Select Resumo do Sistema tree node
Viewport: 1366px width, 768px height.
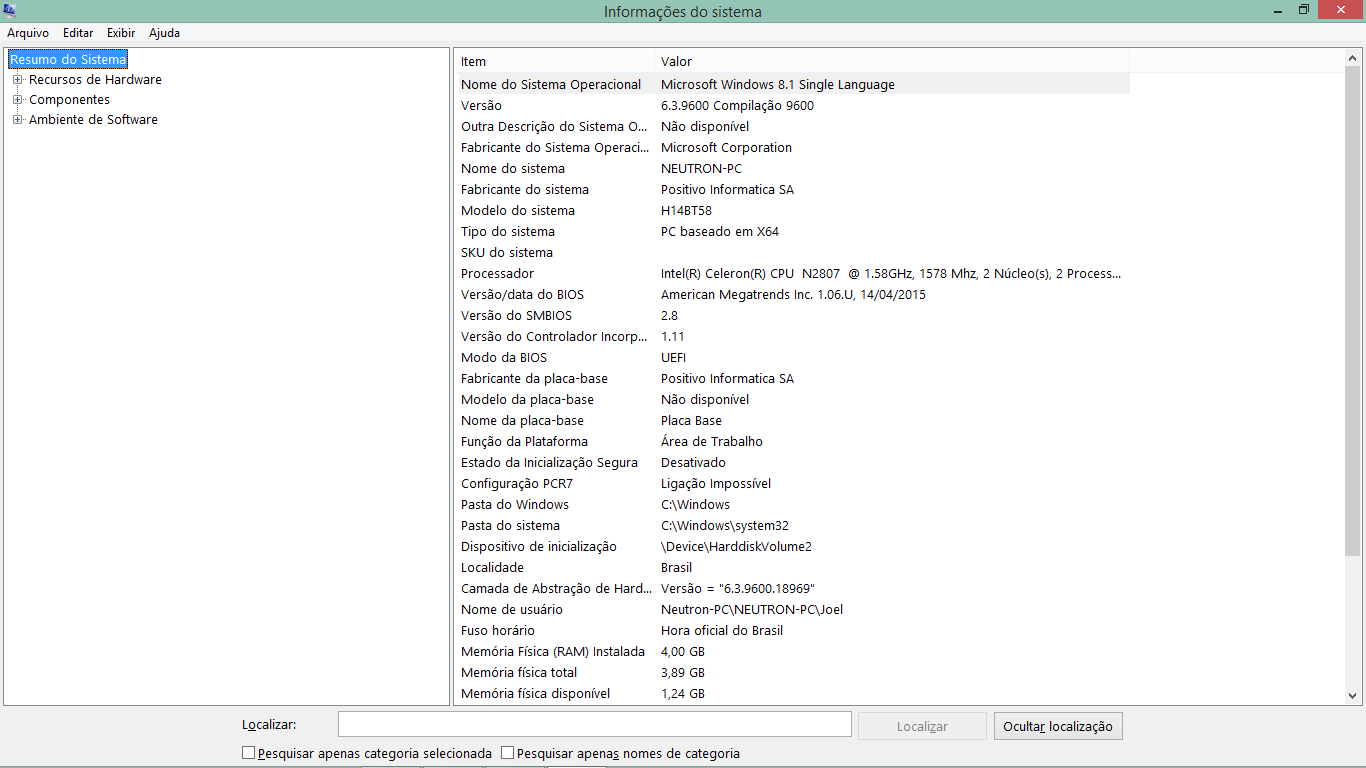click(x=68, y=60)
